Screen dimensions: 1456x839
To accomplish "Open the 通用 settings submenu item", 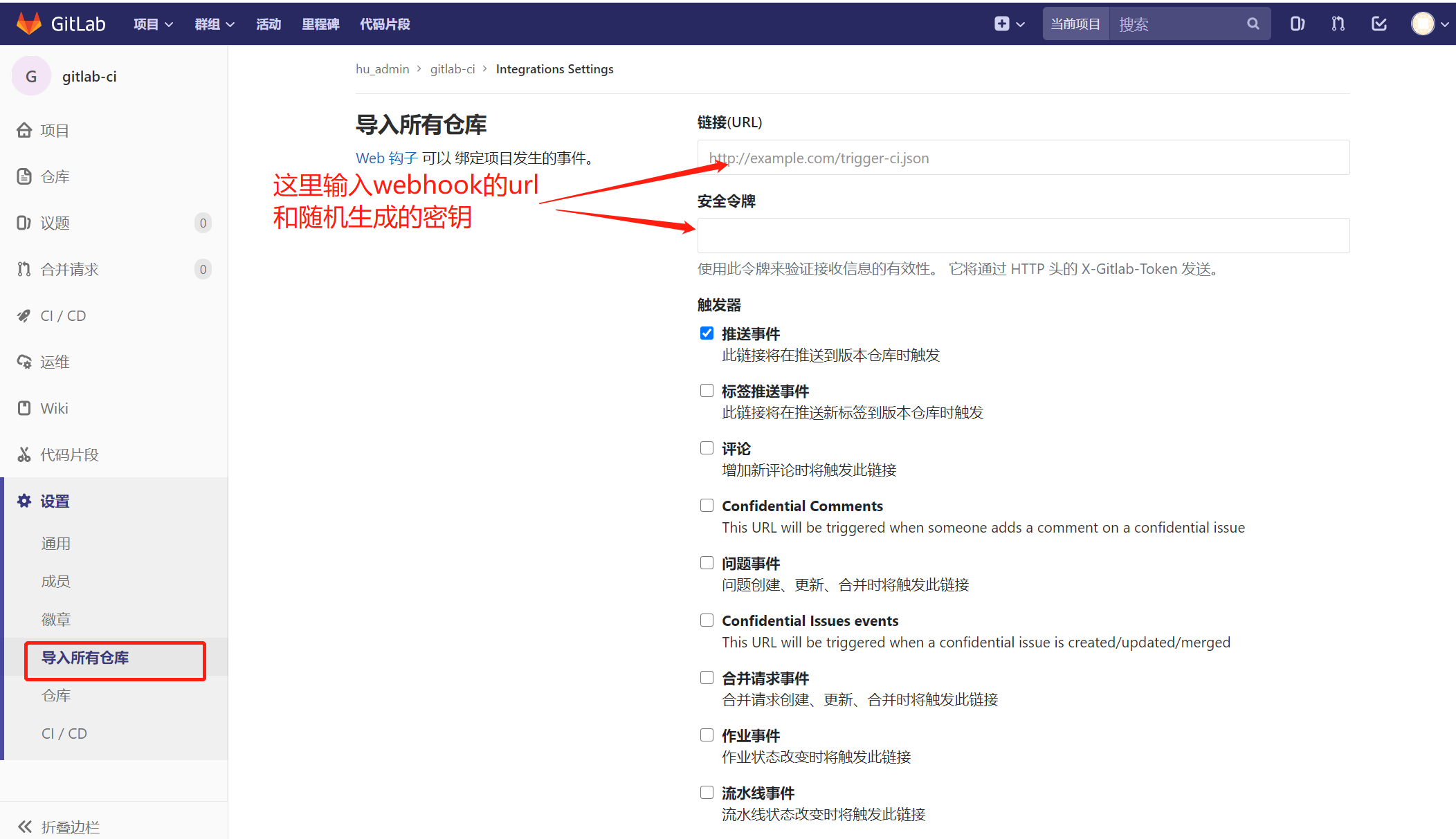I will [56, 544].
